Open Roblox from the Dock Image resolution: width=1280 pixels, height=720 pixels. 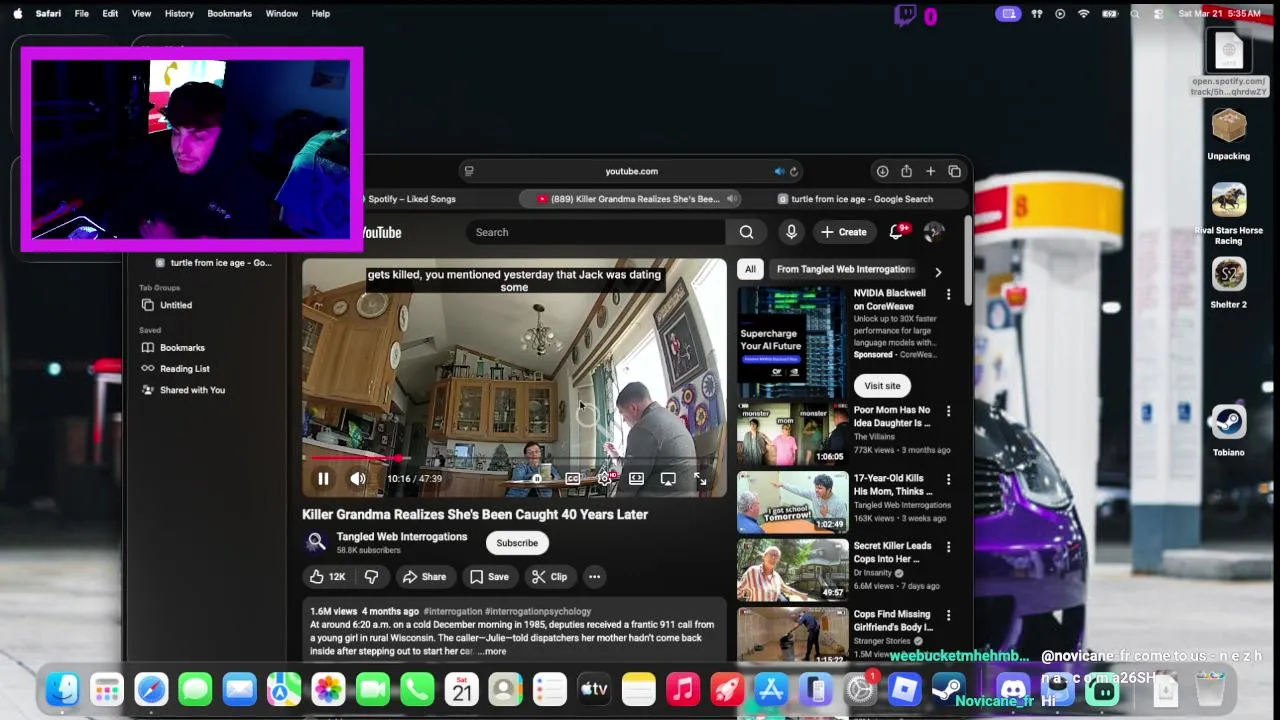[x=904, y=689]
